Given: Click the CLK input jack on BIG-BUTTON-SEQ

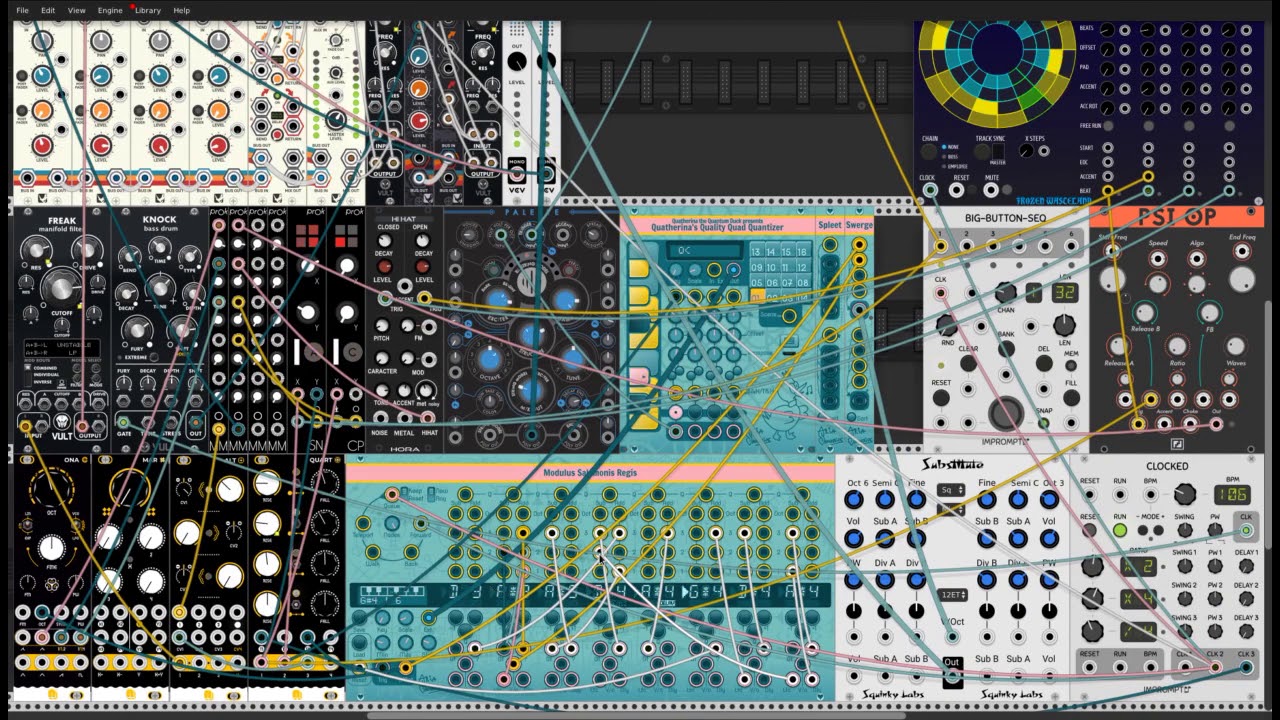Looking at the screenshot, I should [x=941, y=294].
